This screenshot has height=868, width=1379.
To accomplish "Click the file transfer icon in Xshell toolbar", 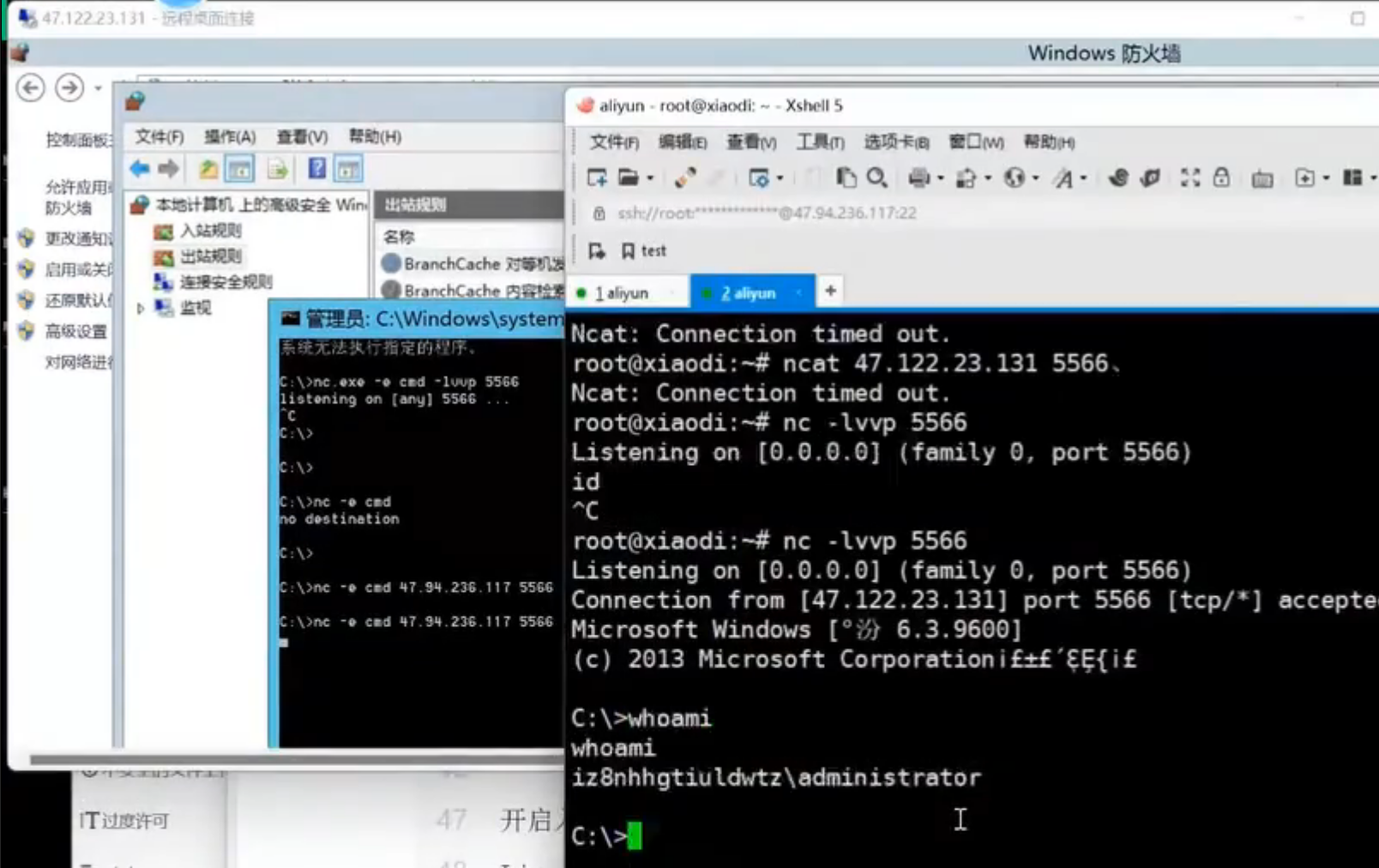I will 967,178.
